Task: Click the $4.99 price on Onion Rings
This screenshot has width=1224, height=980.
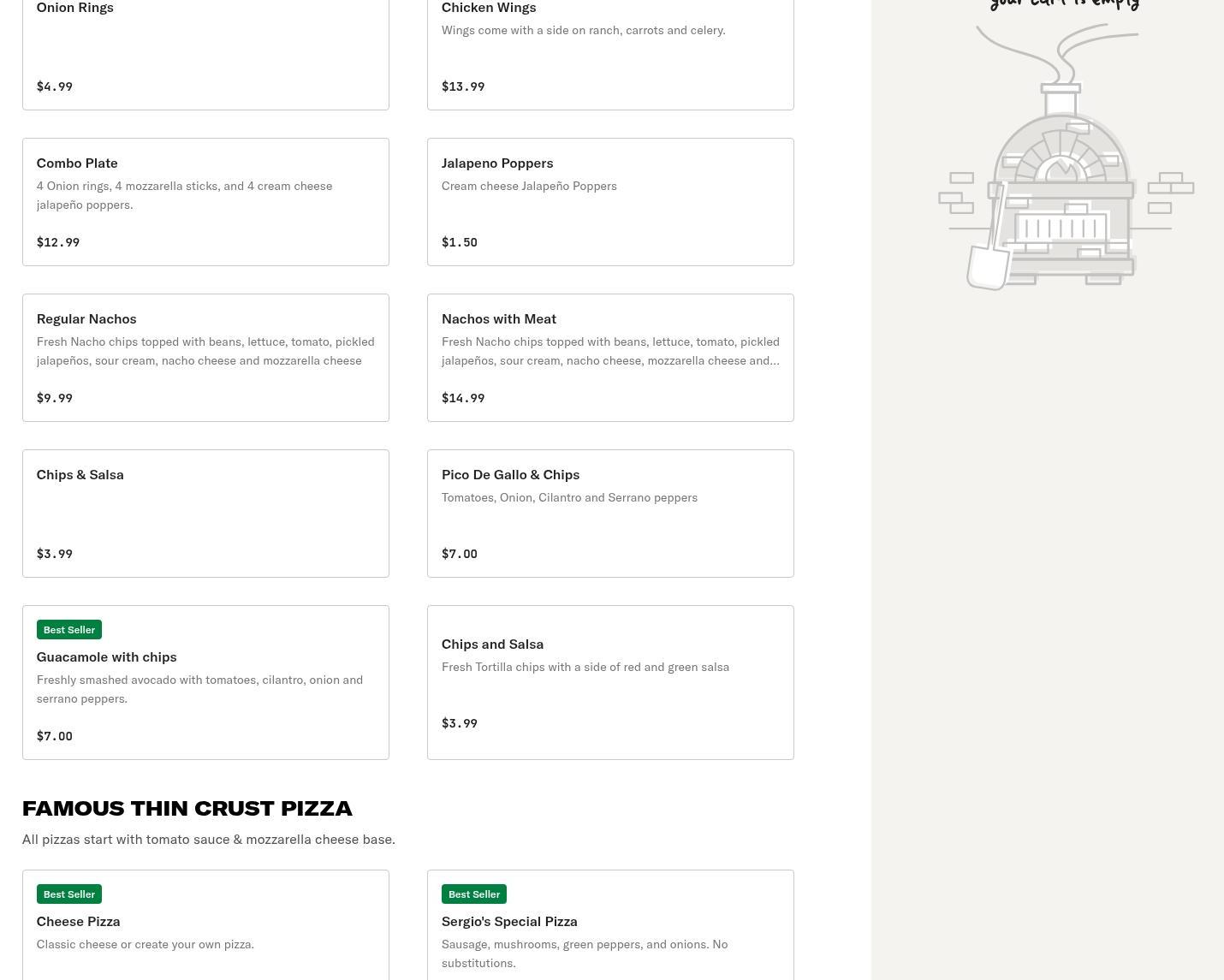Action: click(x=55, y=86)
